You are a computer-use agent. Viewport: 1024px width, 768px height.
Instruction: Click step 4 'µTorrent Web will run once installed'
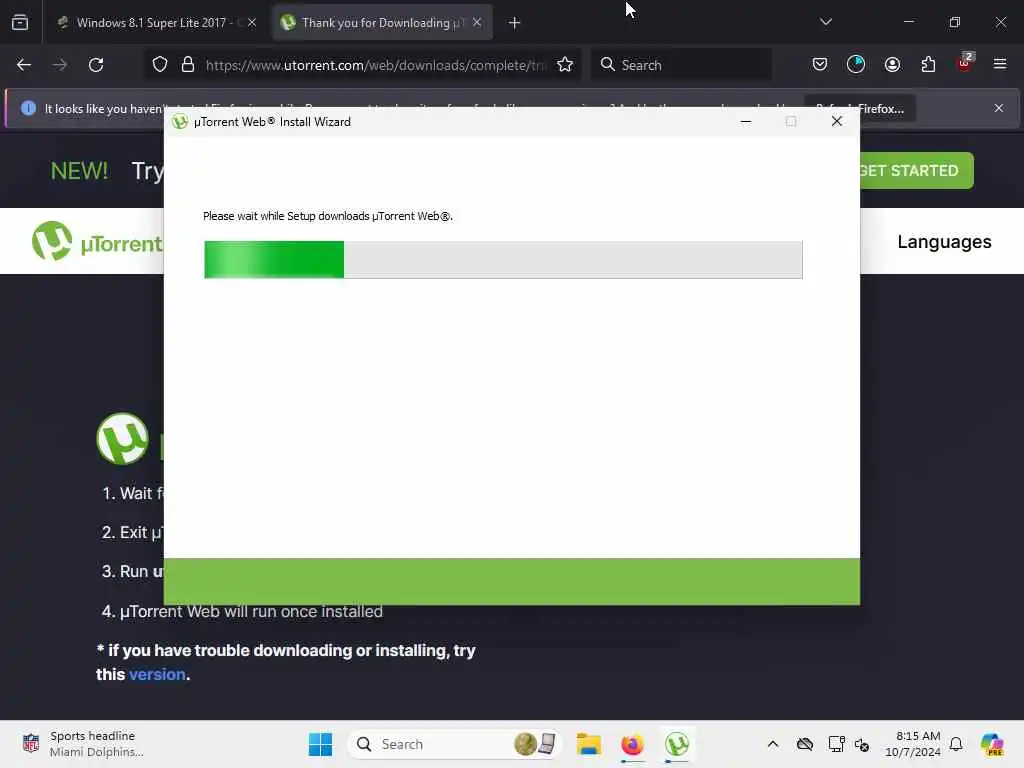click(242, 611)
